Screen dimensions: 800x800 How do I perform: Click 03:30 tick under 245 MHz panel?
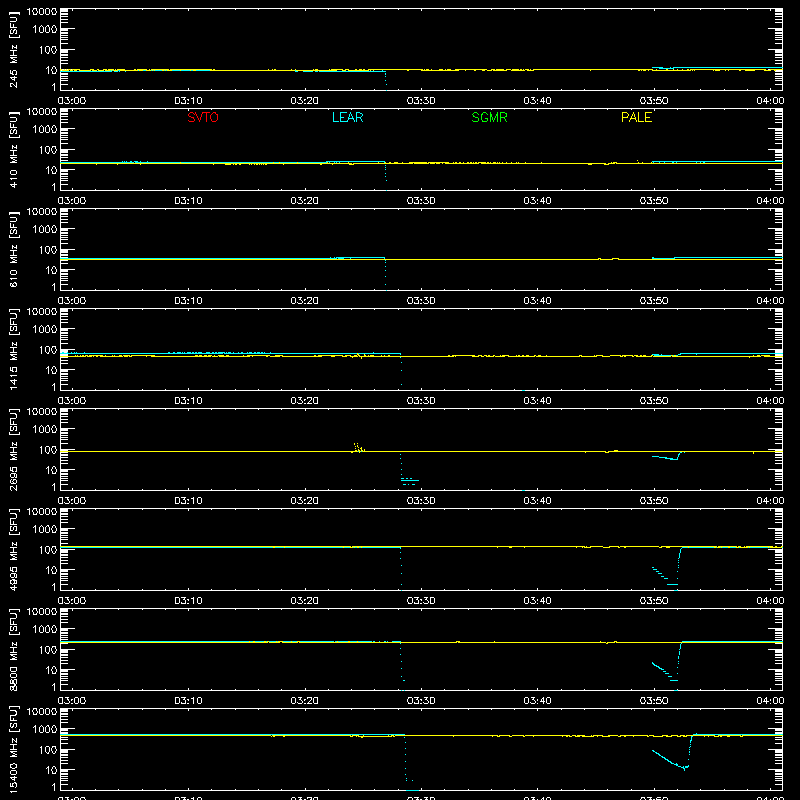(x=421, y=101)
